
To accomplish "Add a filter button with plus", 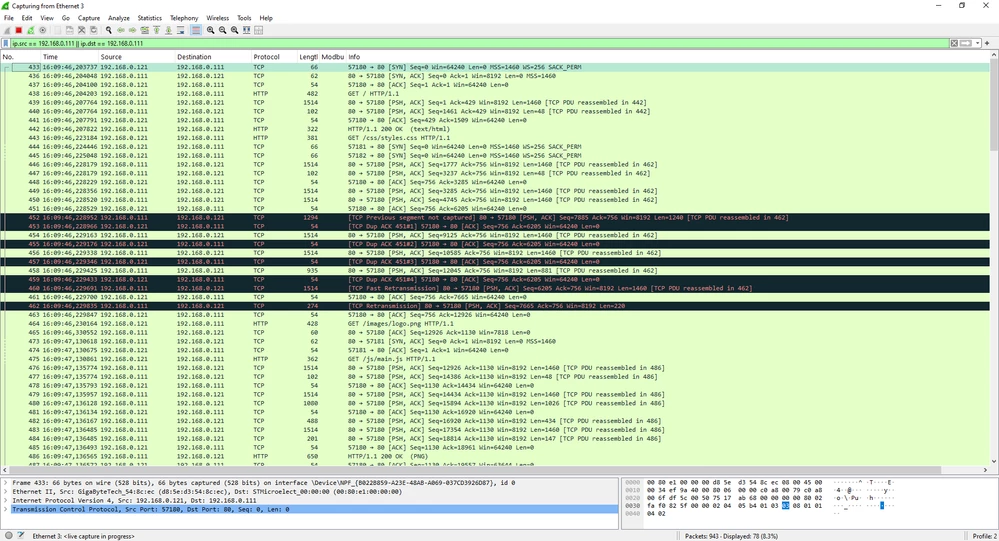I will point(988,43).
